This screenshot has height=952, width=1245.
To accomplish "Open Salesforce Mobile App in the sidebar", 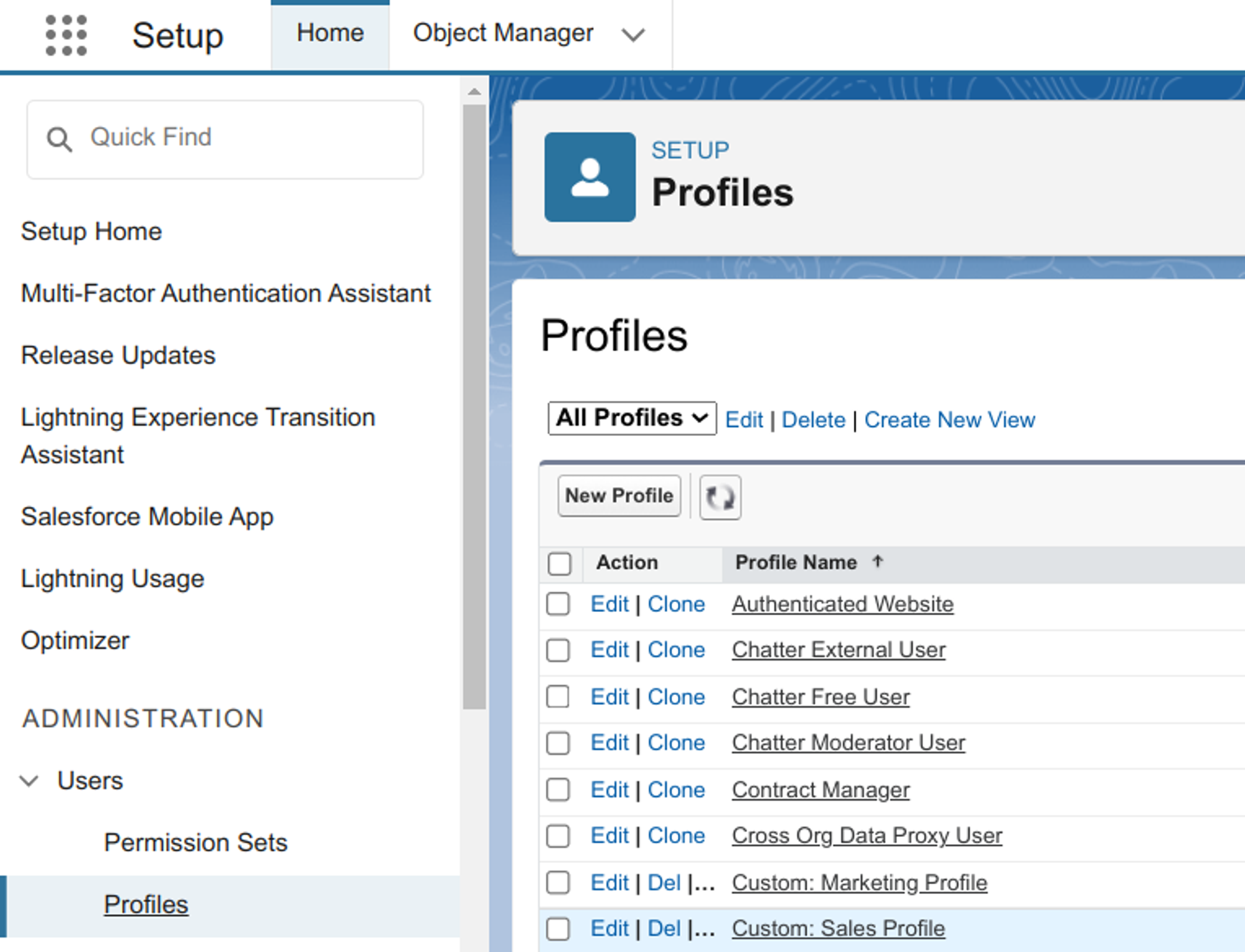I will [148, 517].
